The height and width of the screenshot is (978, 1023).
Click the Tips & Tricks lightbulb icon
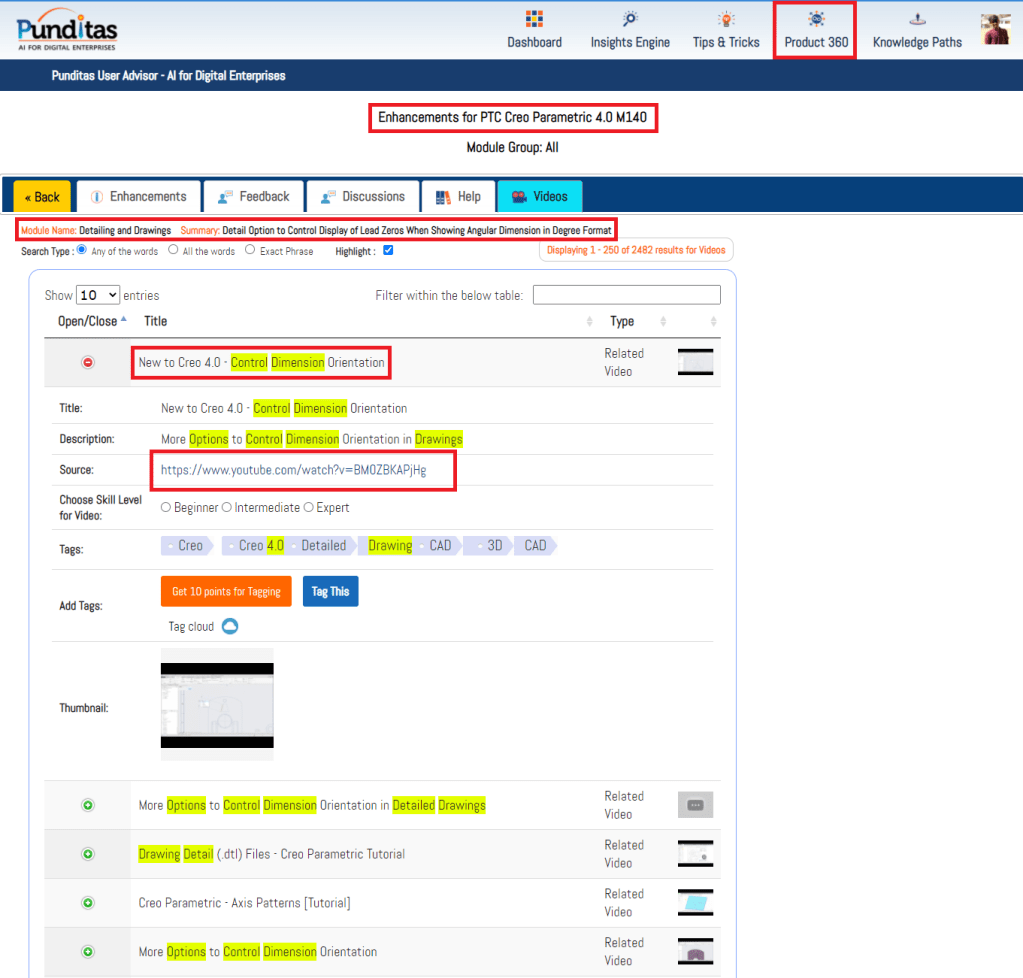(x=726, y=19)
